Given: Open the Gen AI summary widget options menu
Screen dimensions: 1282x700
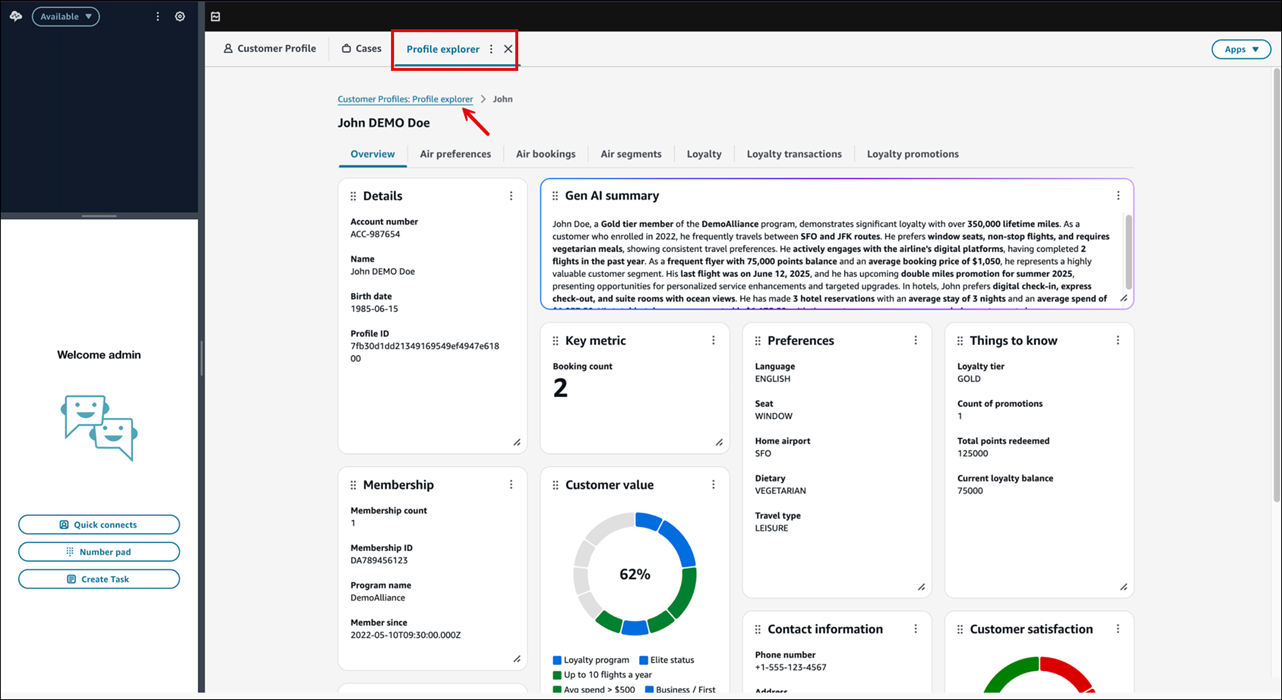Looking at the screenshot, I should click(x=1117, y=195).
